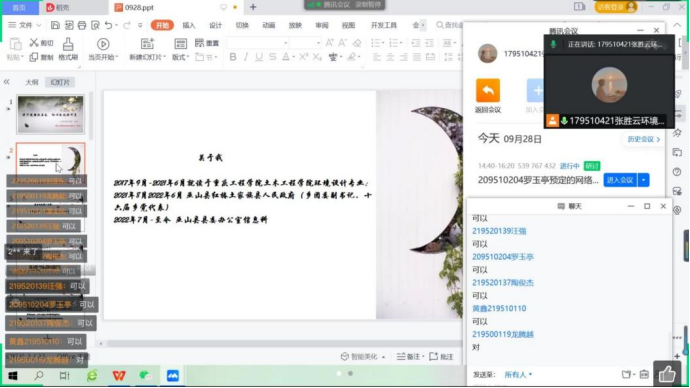The width and height of the screenshot is (690, 388).
Task: Open the Tencent Meeting taskbar icon
Action: click(x=172, y=376)
